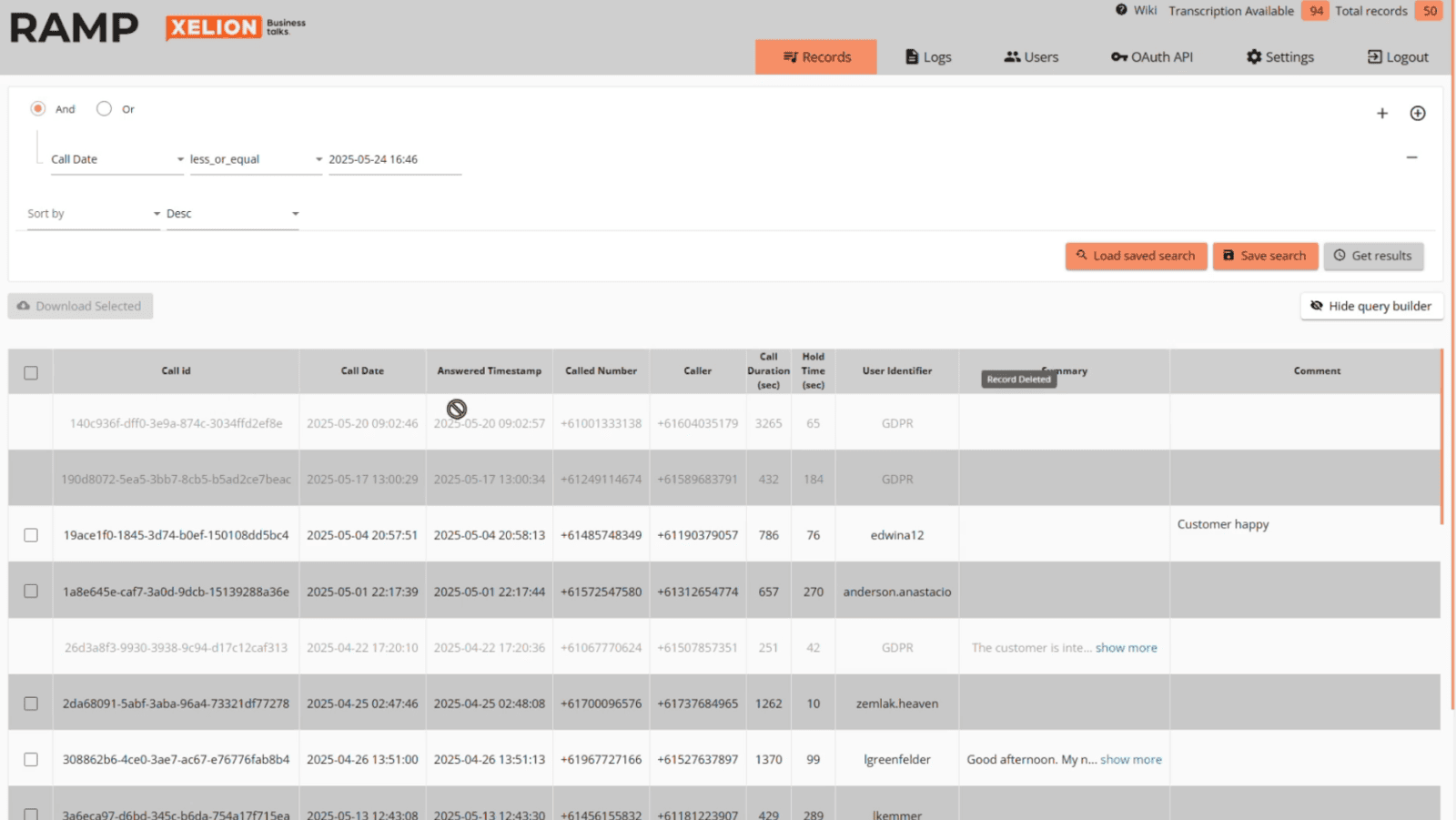Click the circled plus add group icon
The height and width of the screenshot is (820, 1456).
click(x=1417, y=114)
